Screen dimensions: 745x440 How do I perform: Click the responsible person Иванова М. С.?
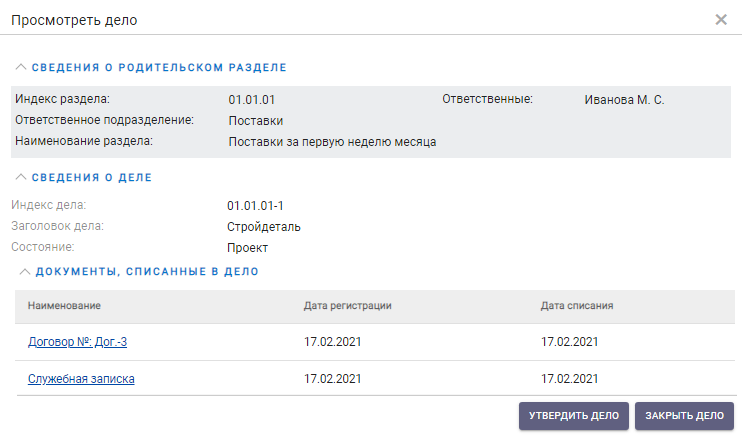tap(624, 100)
